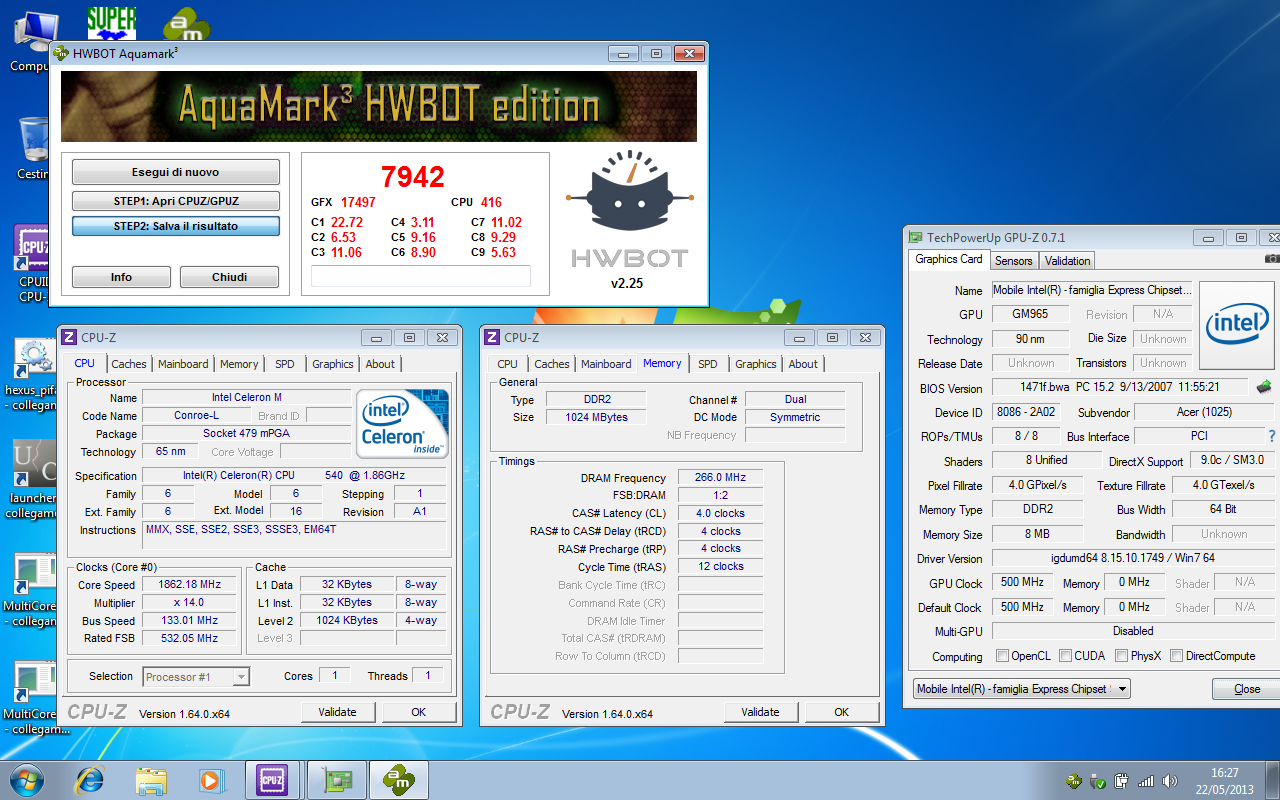Click the Bus Interface question mark in GPU-Z
The height and width of the screenshot is (800, 1280).
coord(1272,436)
